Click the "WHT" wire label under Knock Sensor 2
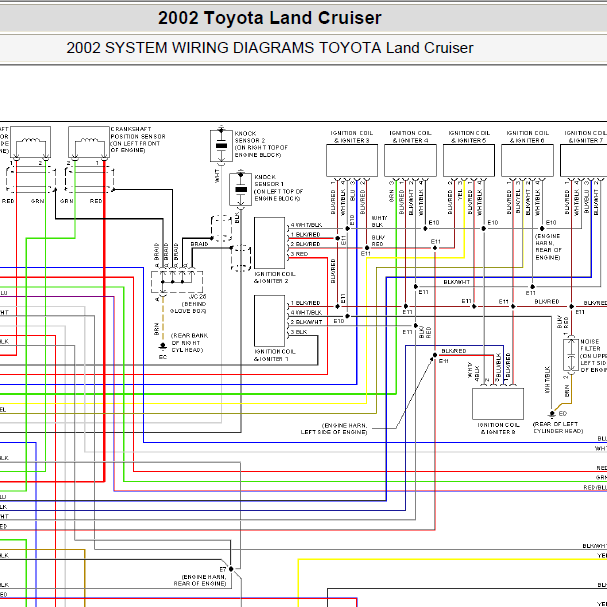The image size is (607, 607). pos(217,177)
